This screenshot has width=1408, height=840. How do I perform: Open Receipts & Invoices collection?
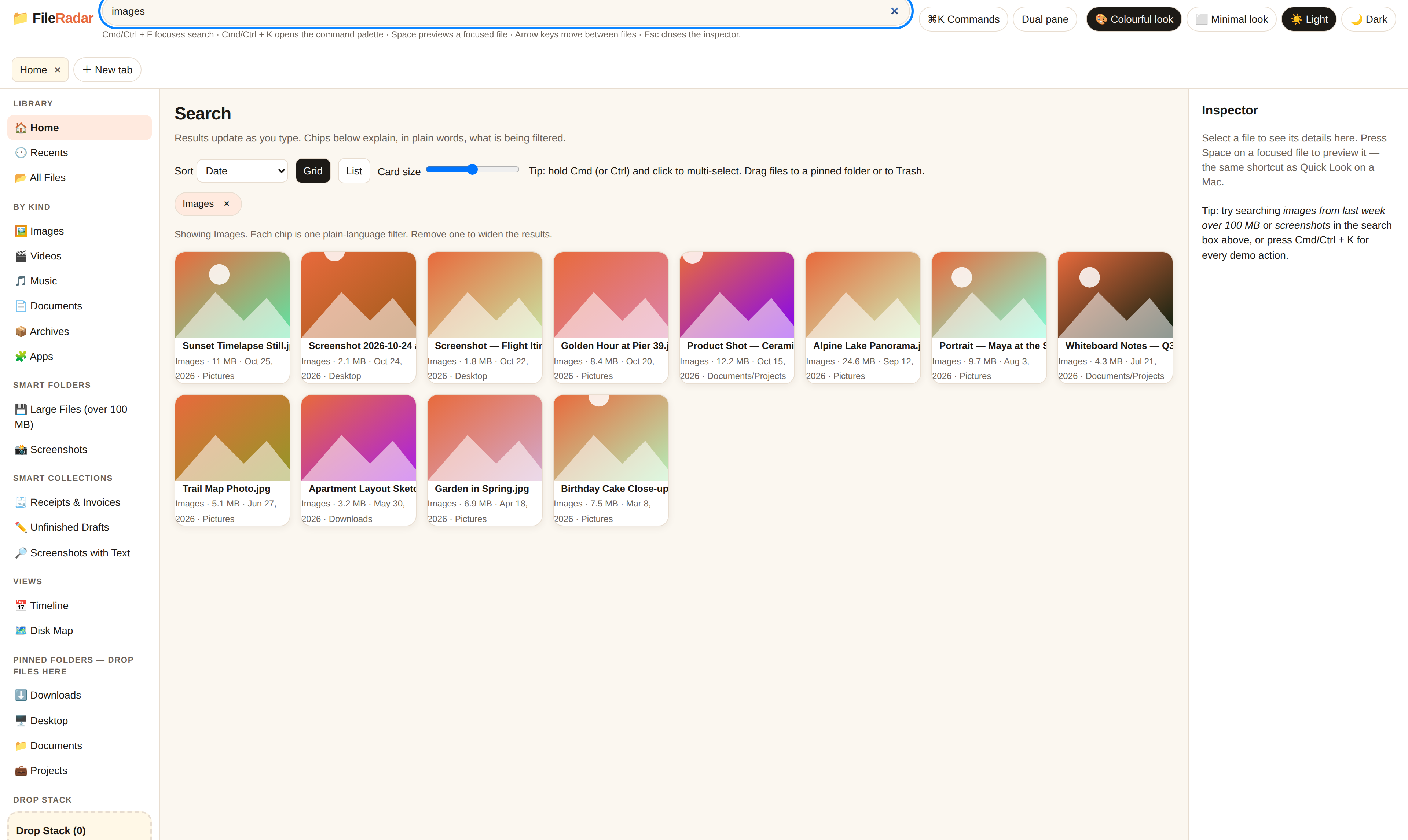[x=79, y=502]
